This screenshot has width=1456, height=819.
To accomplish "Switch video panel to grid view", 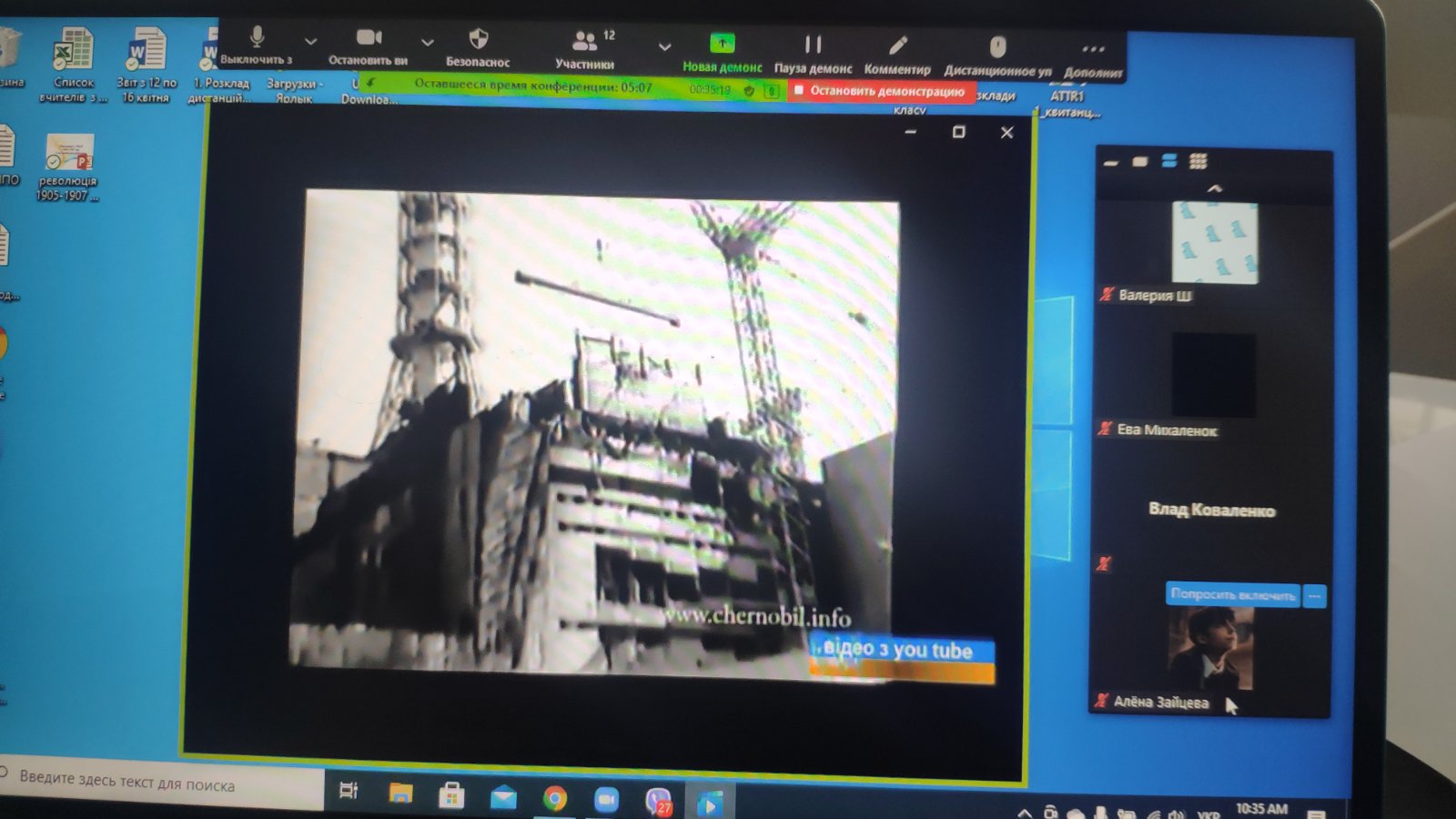I will (x=1198, y=161).
